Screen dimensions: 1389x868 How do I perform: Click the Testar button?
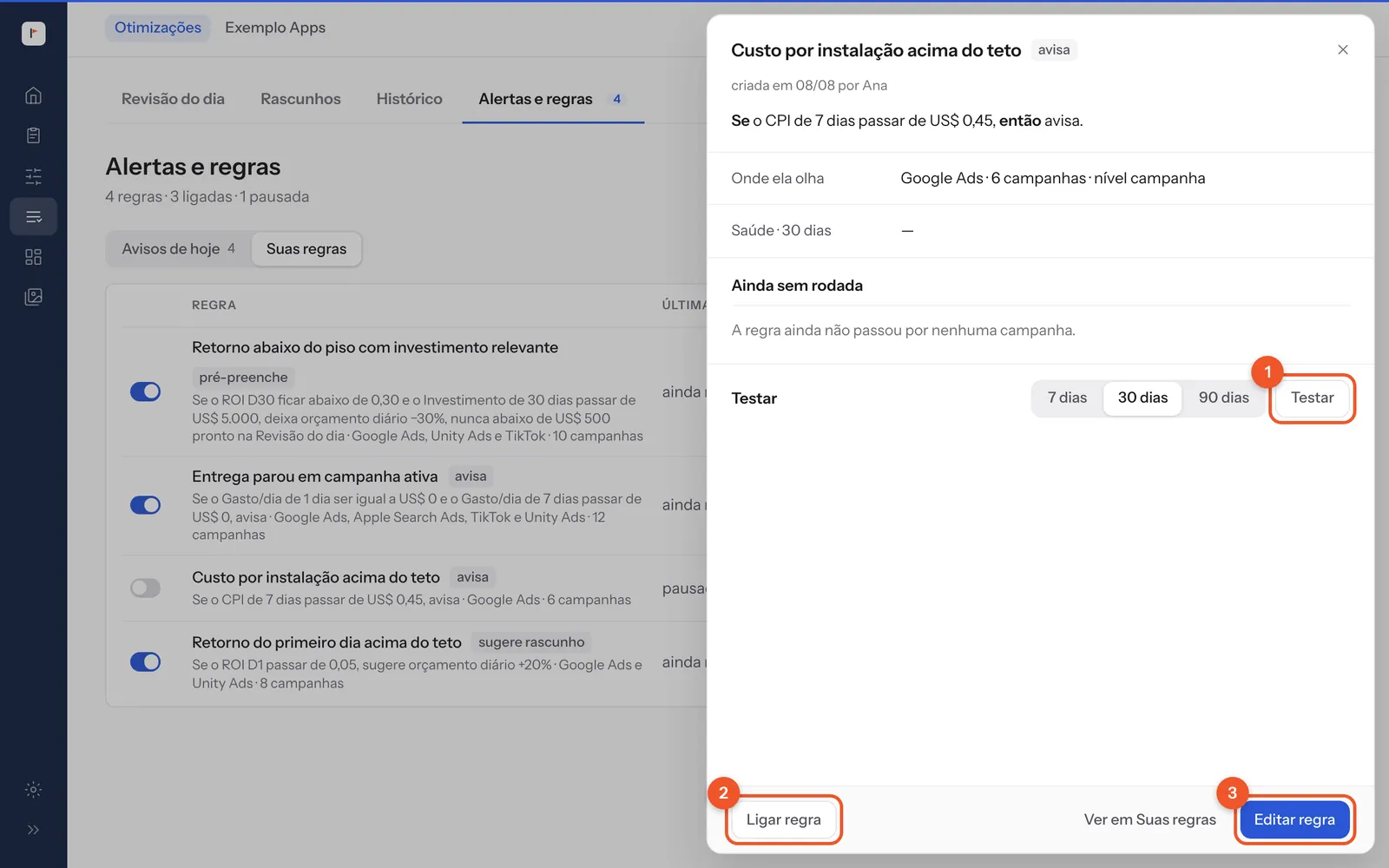(1312, 398)
